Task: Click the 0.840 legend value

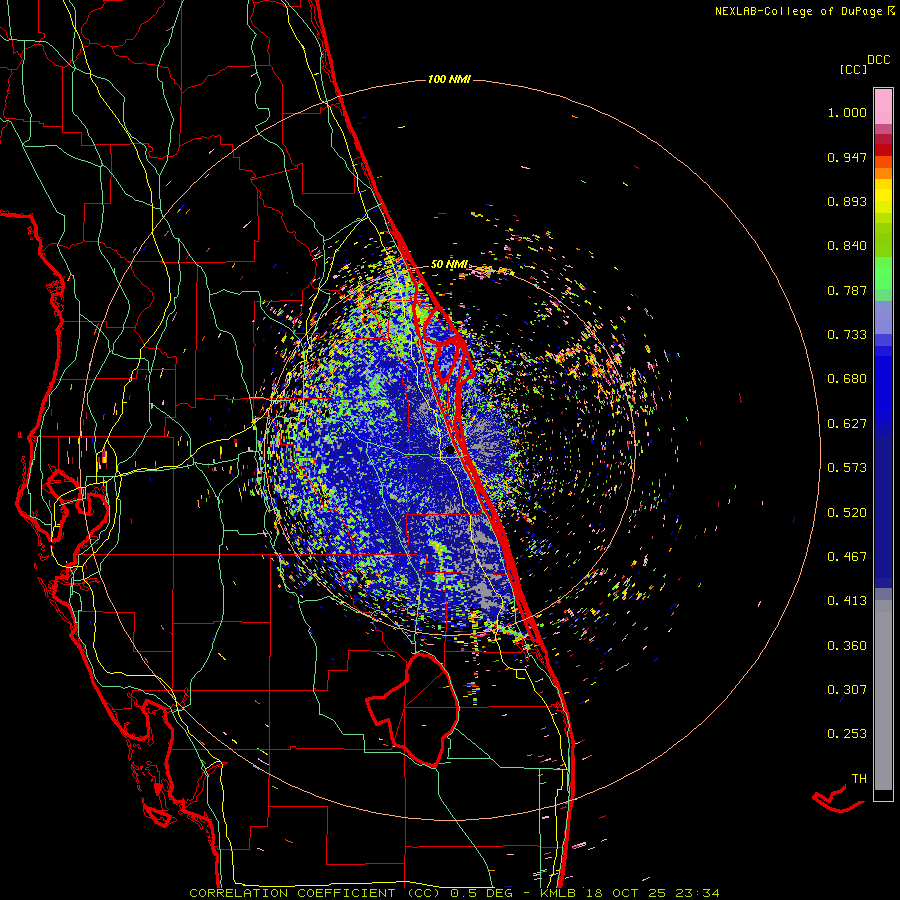Action: coord(847,246)
